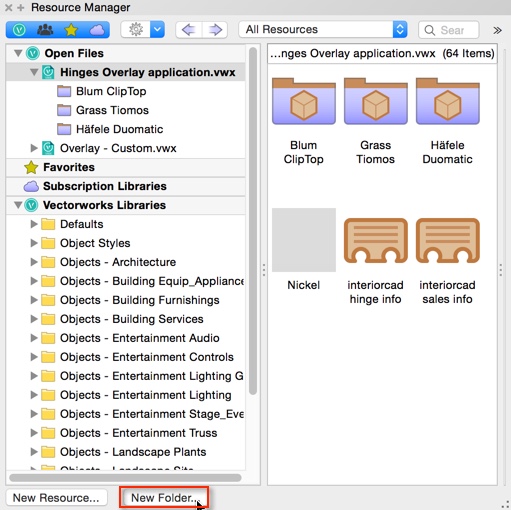511x510 pixels.
Task: Close the Resource Manager palette
Action: click(9, 7)
